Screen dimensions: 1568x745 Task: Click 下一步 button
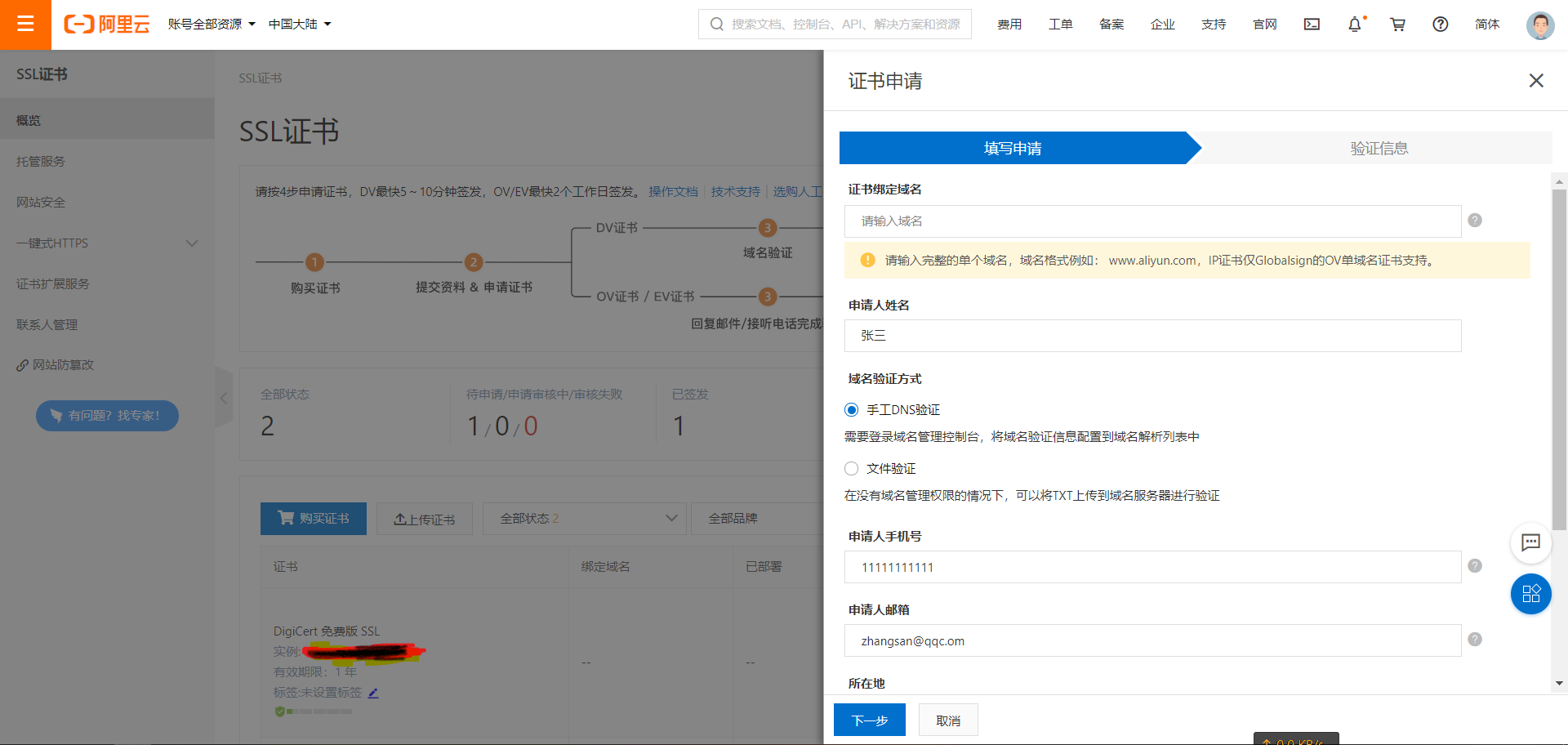[870, 720]
